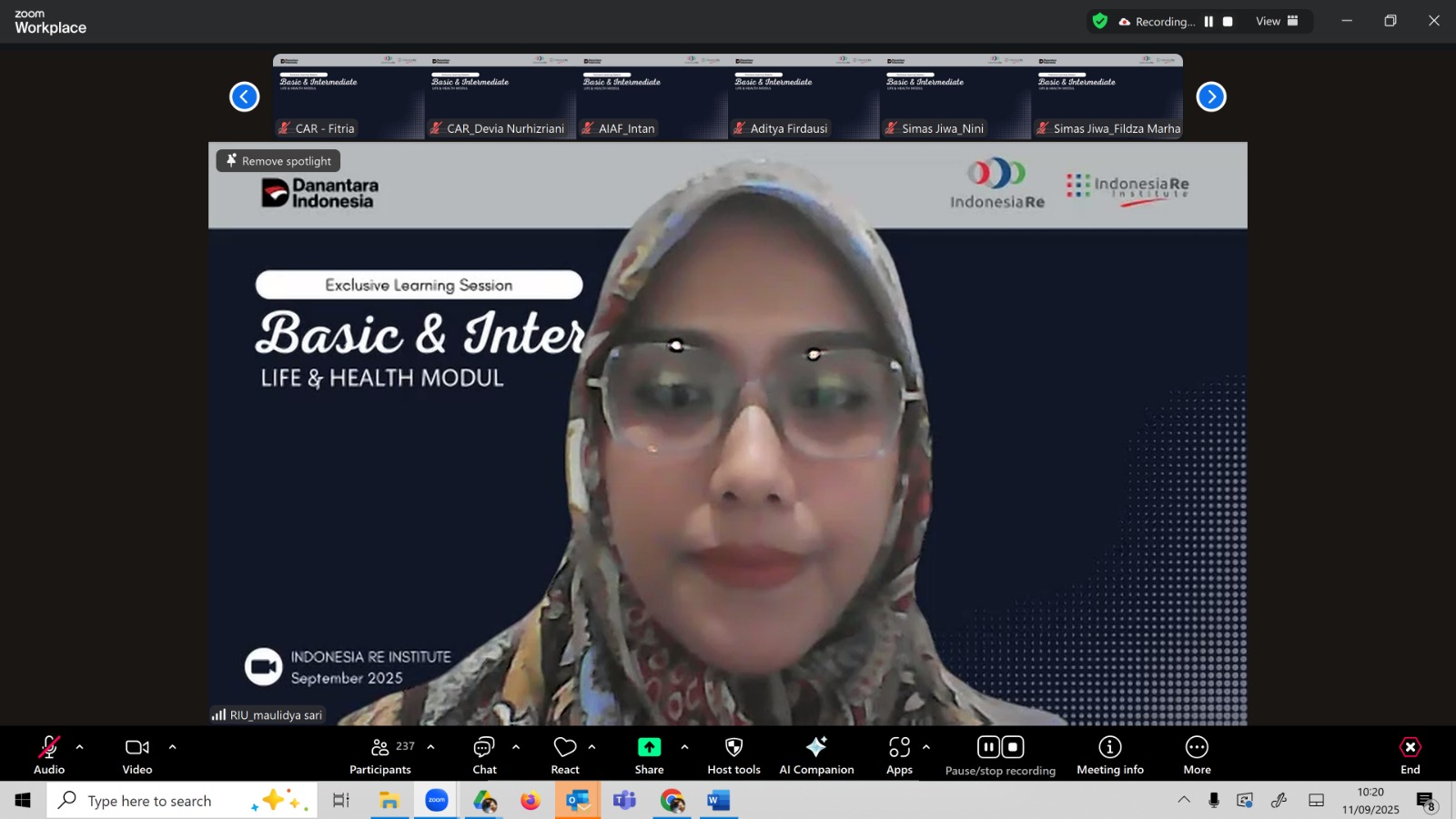Open the Chat panel
Screen dimensions: 1456x819
click(x=484, y=754)
